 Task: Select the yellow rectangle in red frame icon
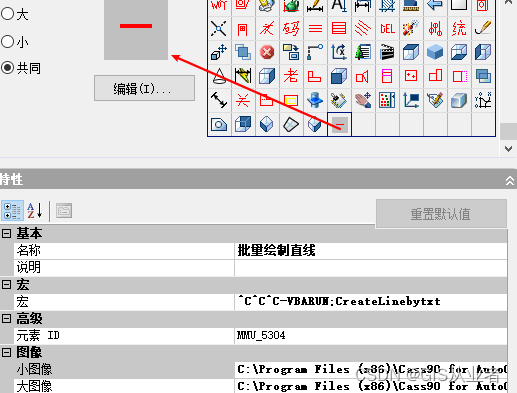click(291, 100)
